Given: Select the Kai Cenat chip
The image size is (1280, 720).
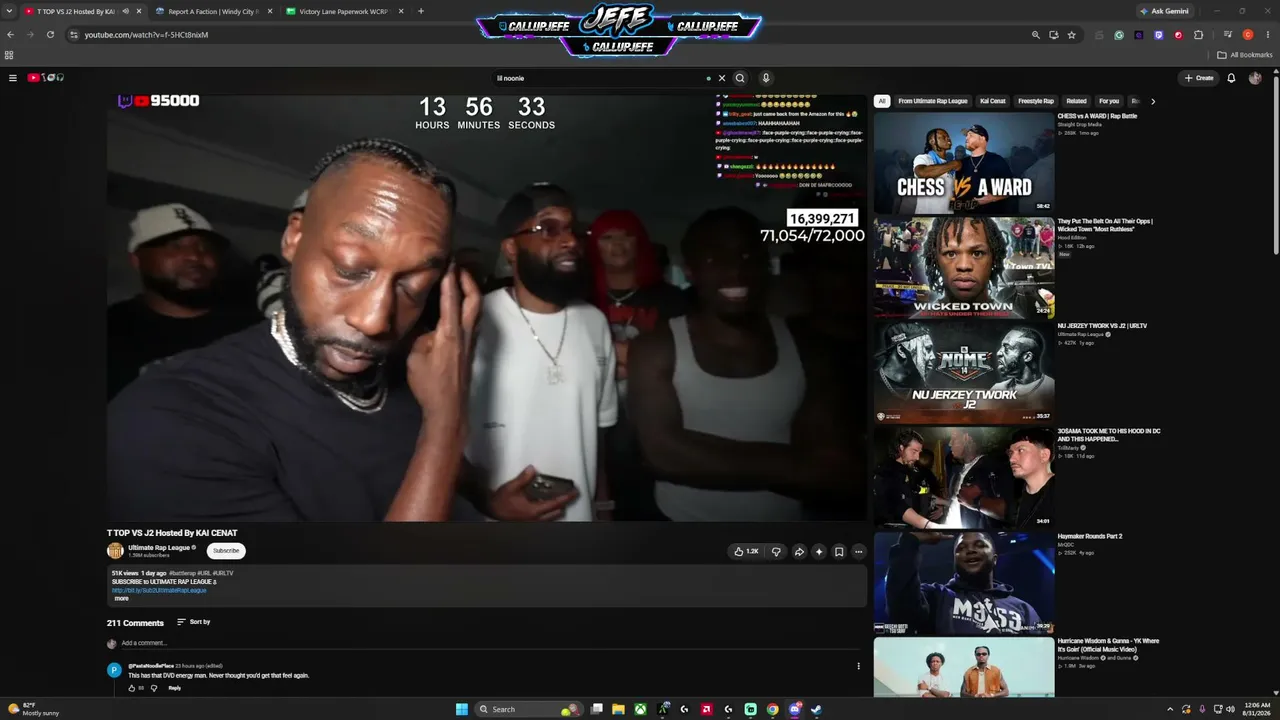Looking at the screenshot, I should (x=993, y=101).
